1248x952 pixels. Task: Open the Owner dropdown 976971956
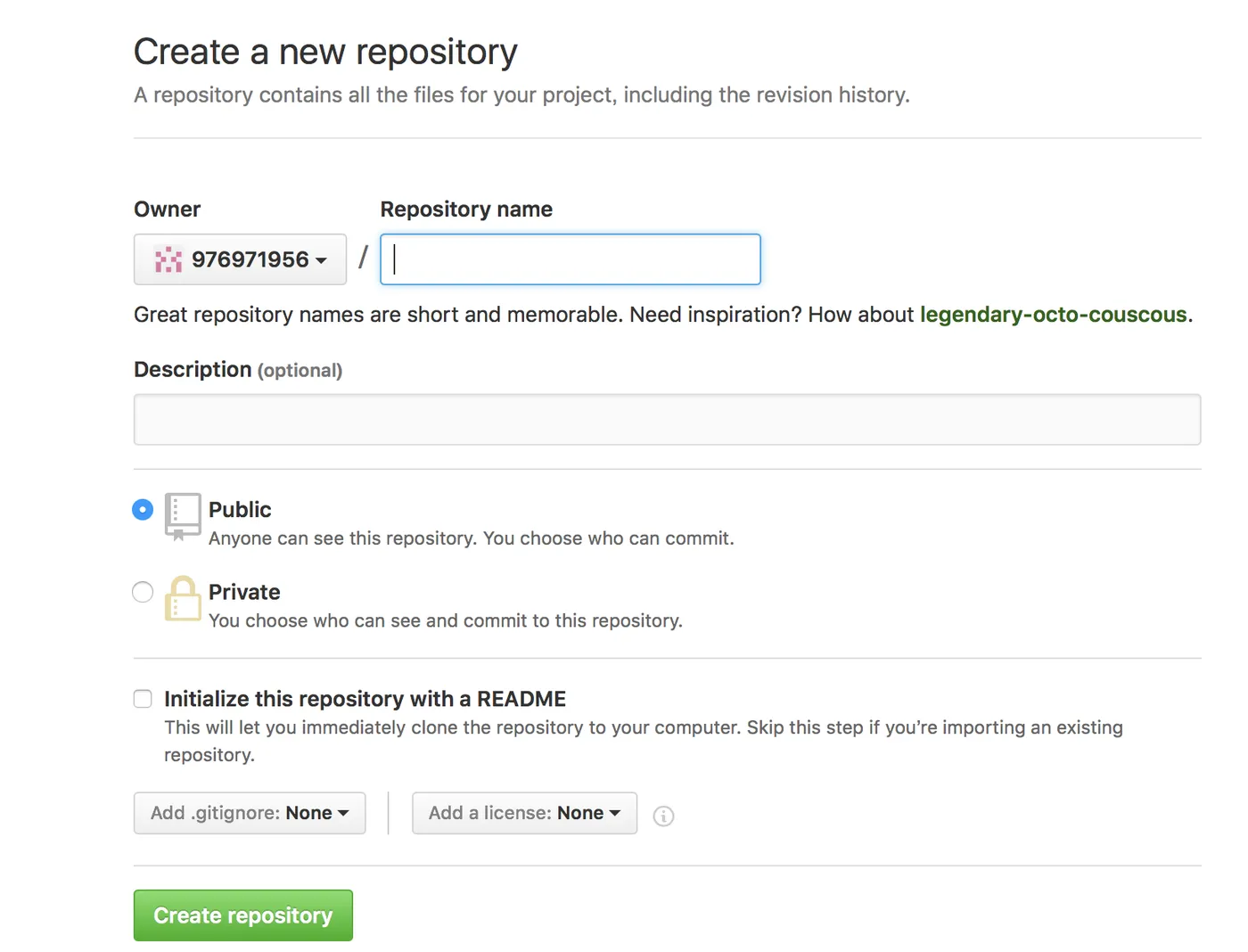(240, 259)
